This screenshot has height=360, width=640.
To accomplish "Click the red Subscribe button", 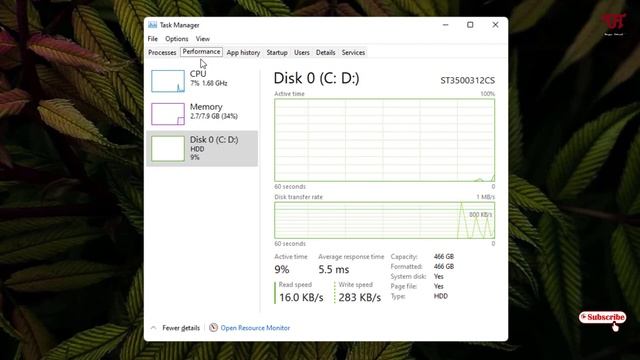I will click(x=602, y=317).
